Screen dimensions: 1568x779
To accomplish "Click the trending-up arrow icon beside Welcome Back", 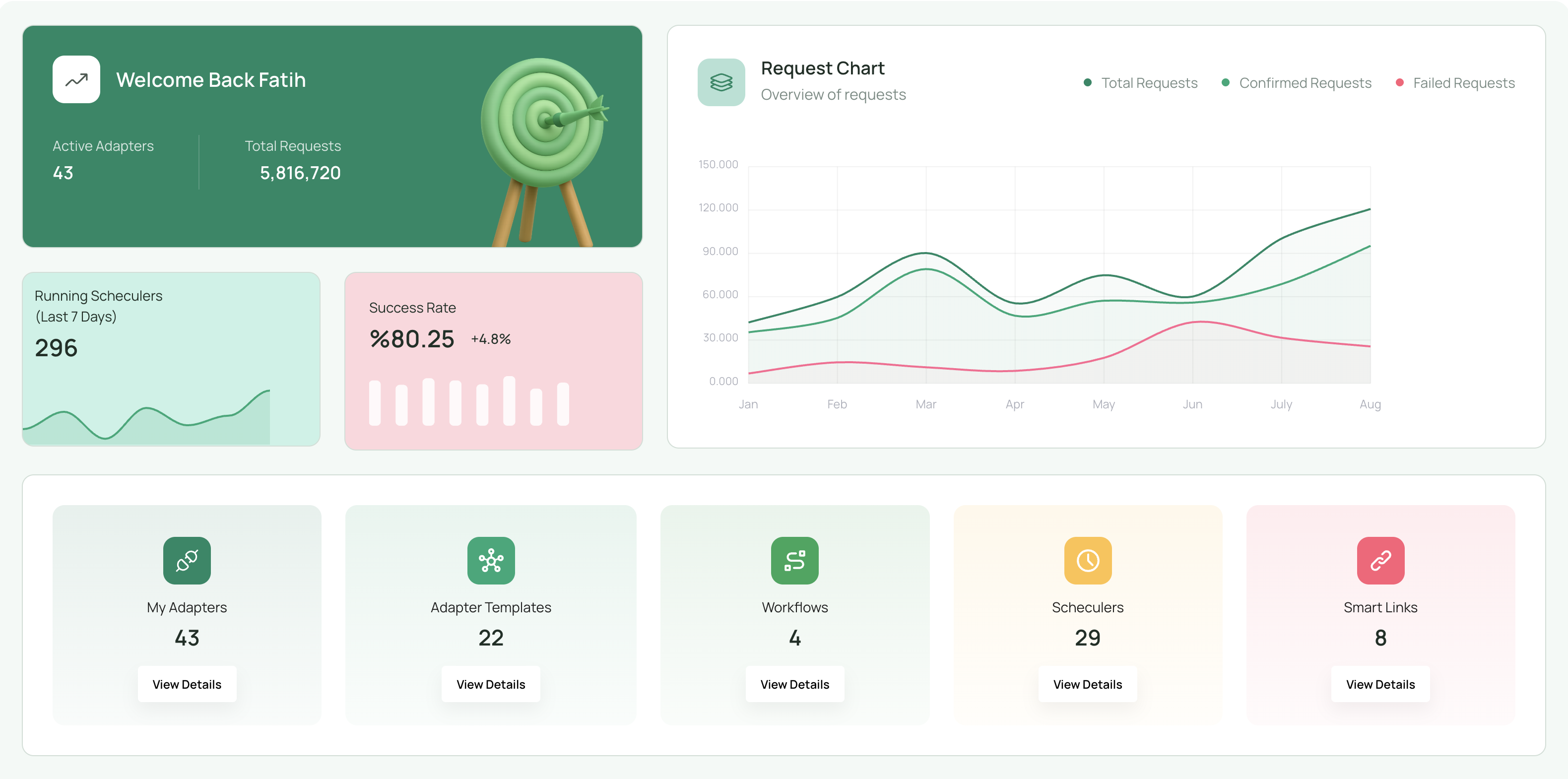I will point(76,79).
